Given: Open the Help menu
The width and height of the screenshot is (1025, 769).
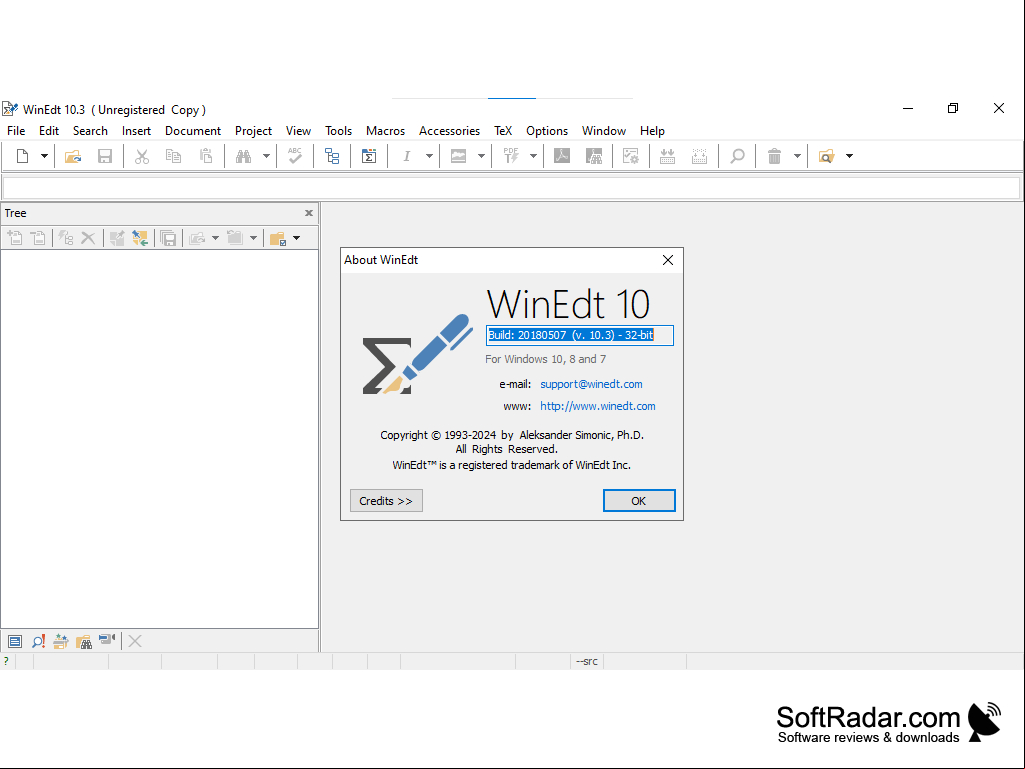Looking at the screenshot, I should click(x=652, y=131).
